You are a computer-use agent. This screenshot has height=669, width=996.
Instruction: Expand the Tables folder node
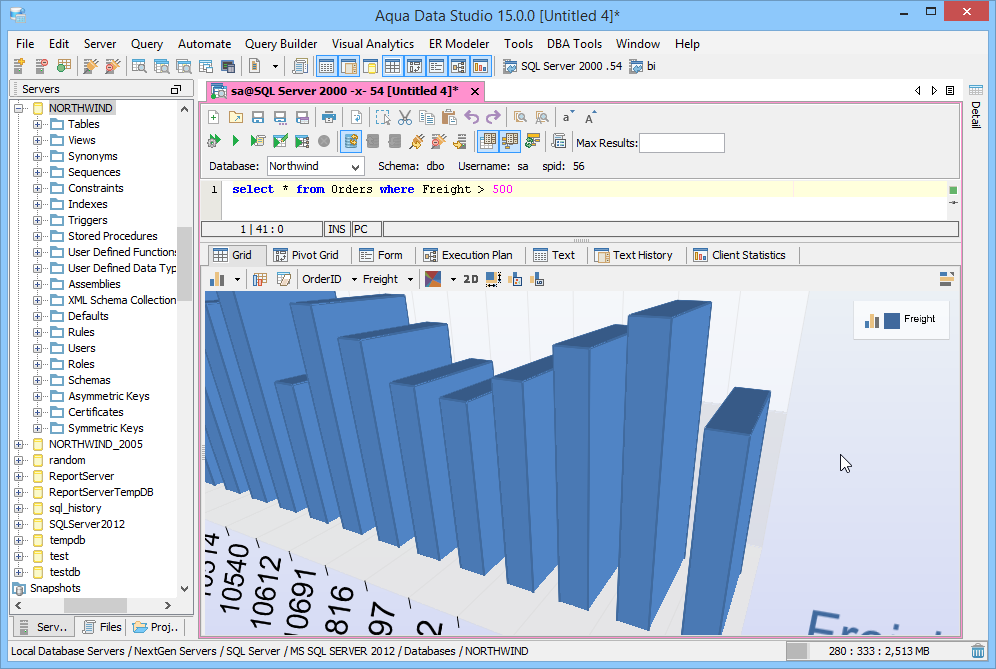[37, 124]
